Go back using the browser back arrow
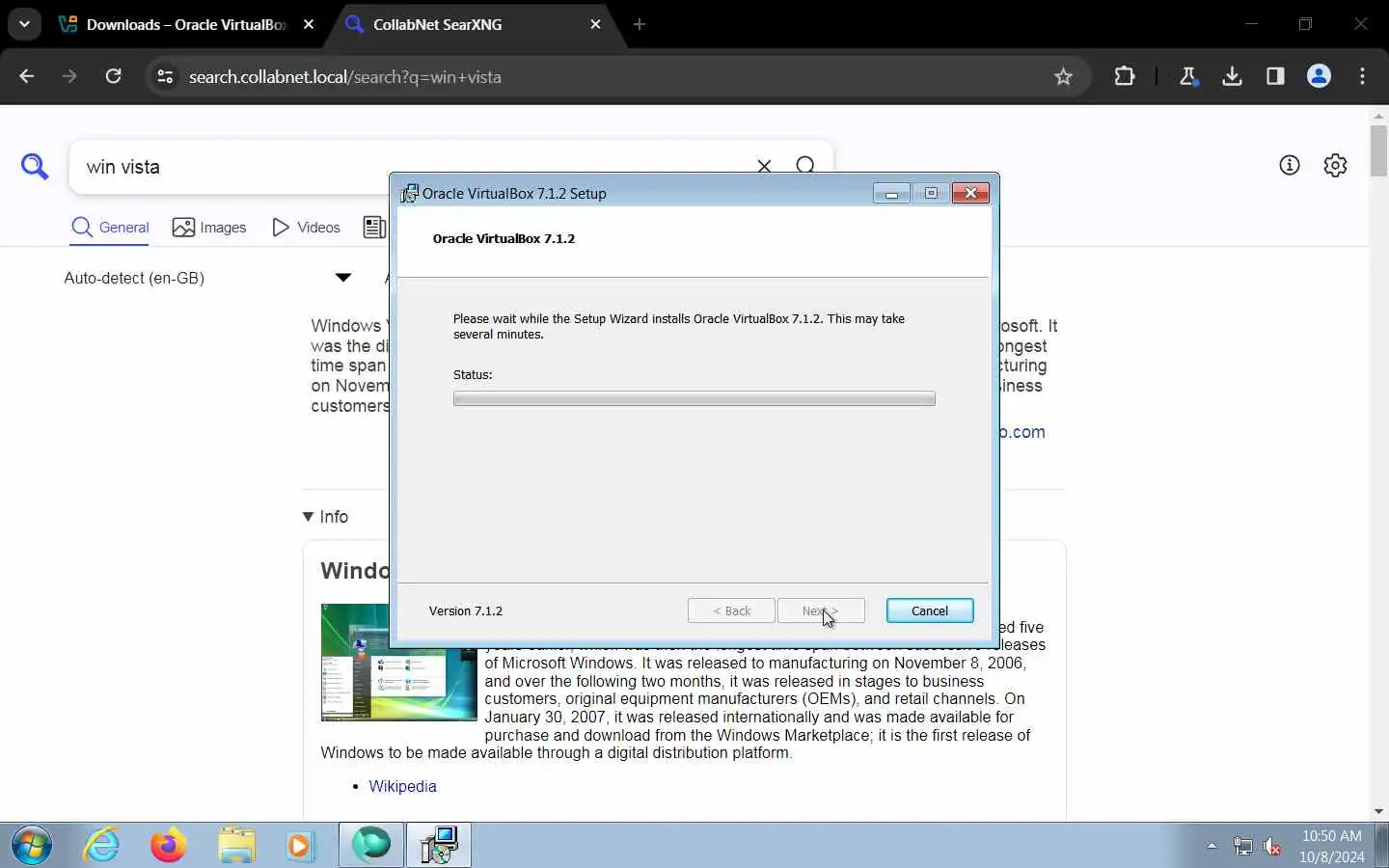1389x868 pixels. coord(27,76)
